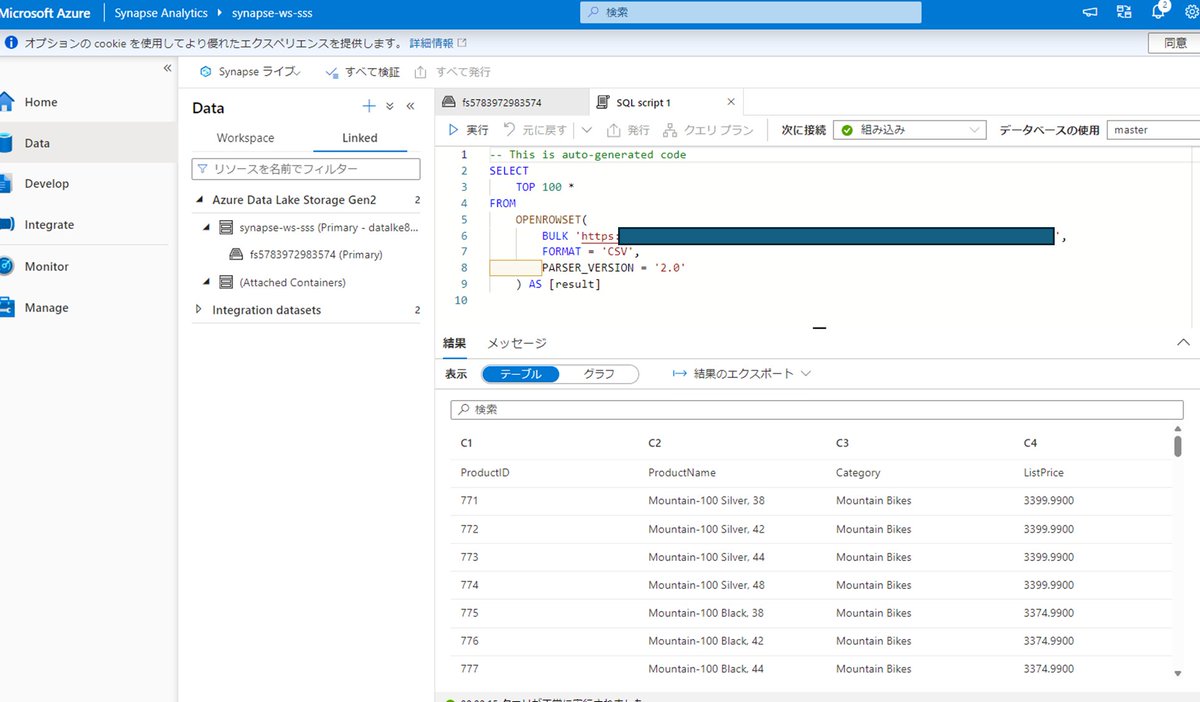1200x702 pixels.
Task: Switch to the Linked tab
Action: [360, 138]
